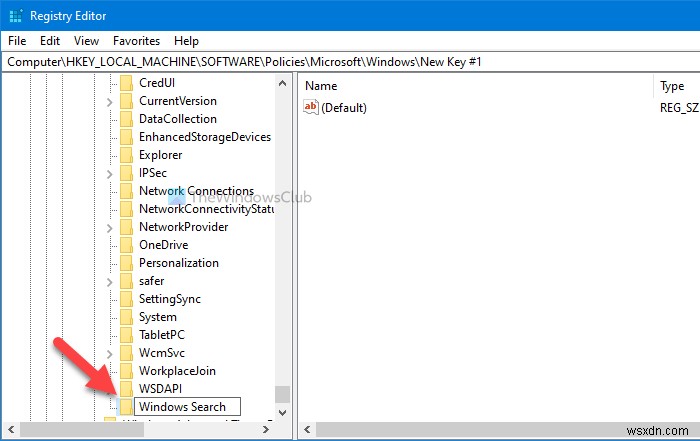The image size is (700, 441).
Task: Select the SettingSync key label
Action: pos(170,299)
